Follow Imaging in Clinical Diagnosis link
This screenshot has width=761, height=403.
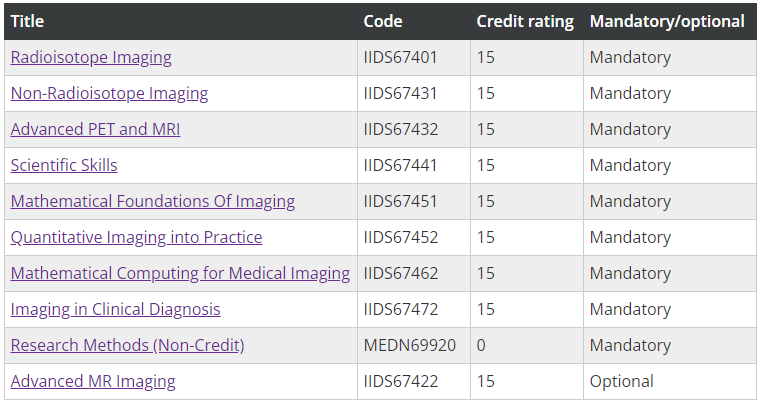115,310
